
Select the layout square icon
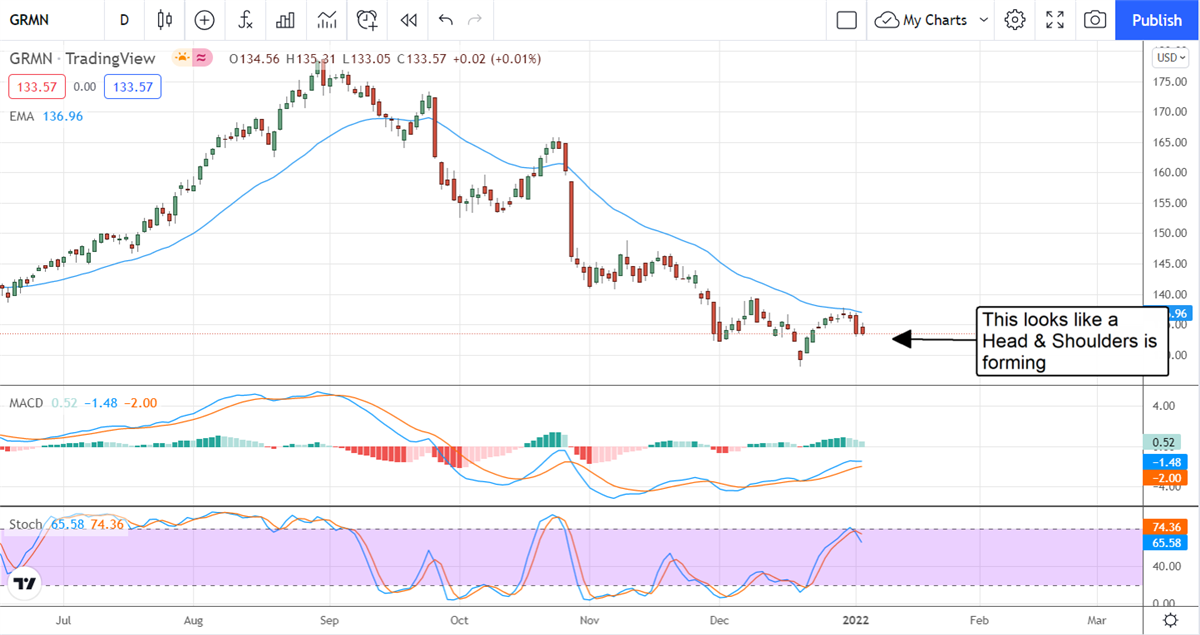pyautogui.click(x=846, y=20)
